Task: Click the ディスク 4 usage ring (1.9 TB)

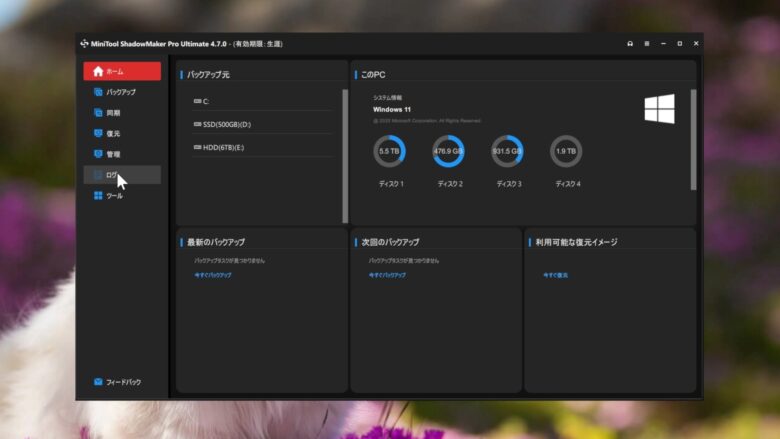Action: pos(566,151)
